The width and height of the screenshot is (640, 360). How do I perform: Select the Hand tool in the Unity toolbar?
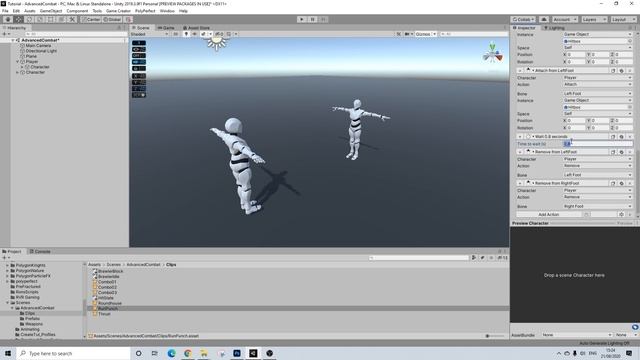(8, 19)
